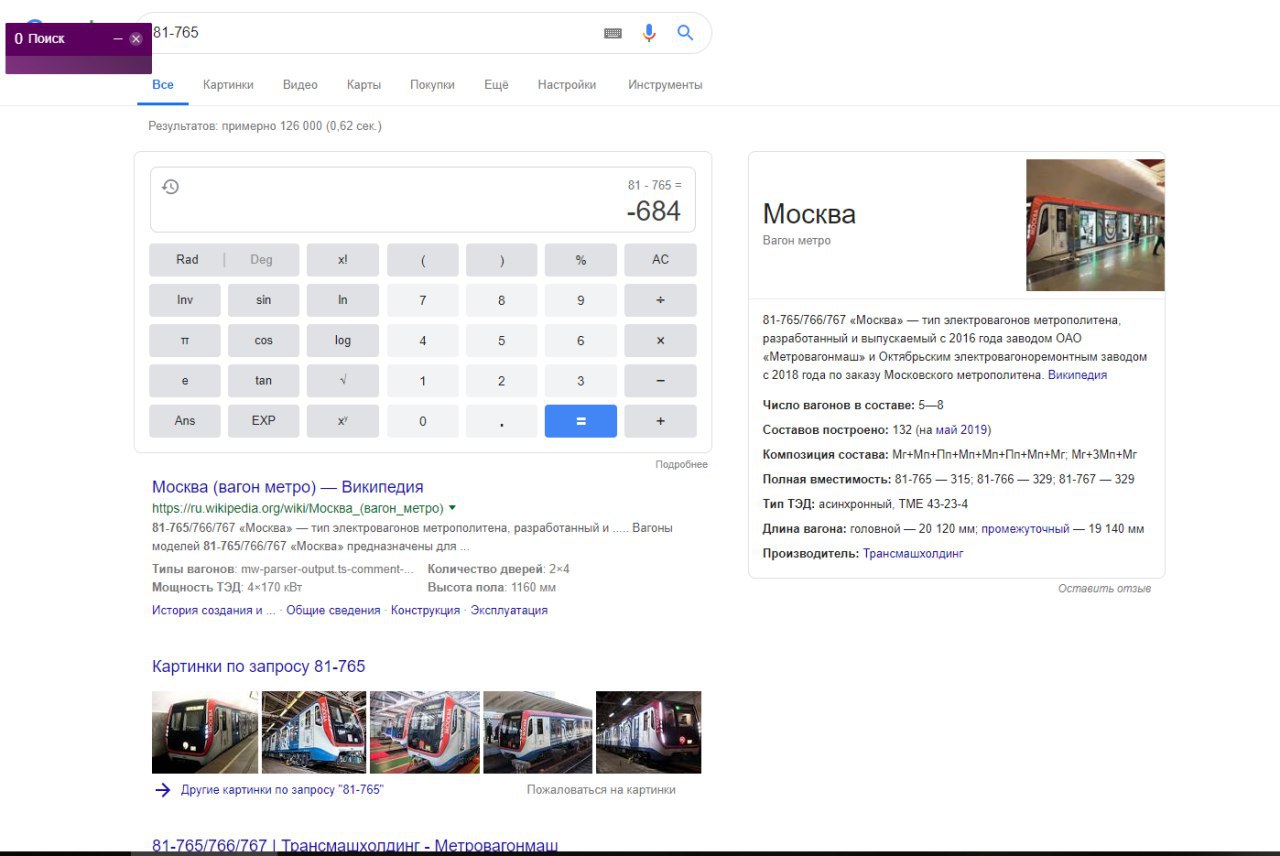Clear calculator with AC key
This screenshot has width=1280, height=856.
[x=660, y=260]
